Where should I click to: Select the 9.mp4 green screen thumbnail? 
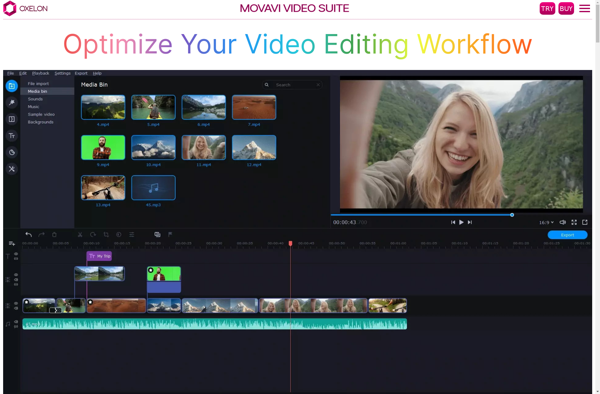click(x=103, y=147)
